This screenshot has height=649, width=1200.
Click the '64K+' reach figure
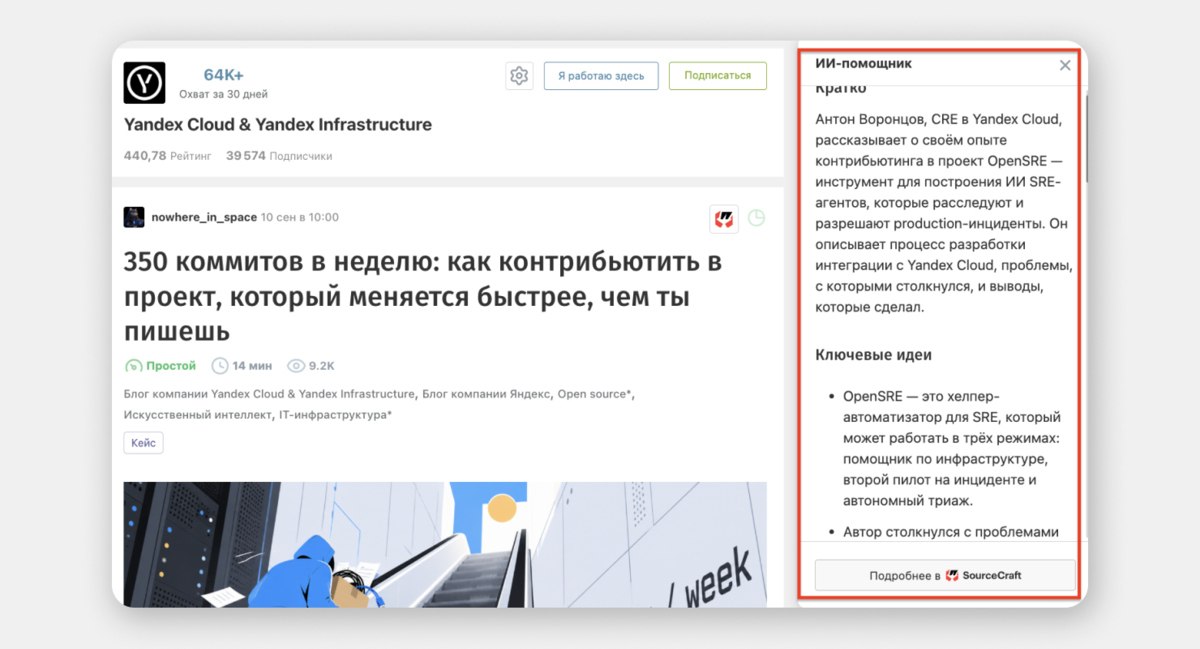[224, 75]
